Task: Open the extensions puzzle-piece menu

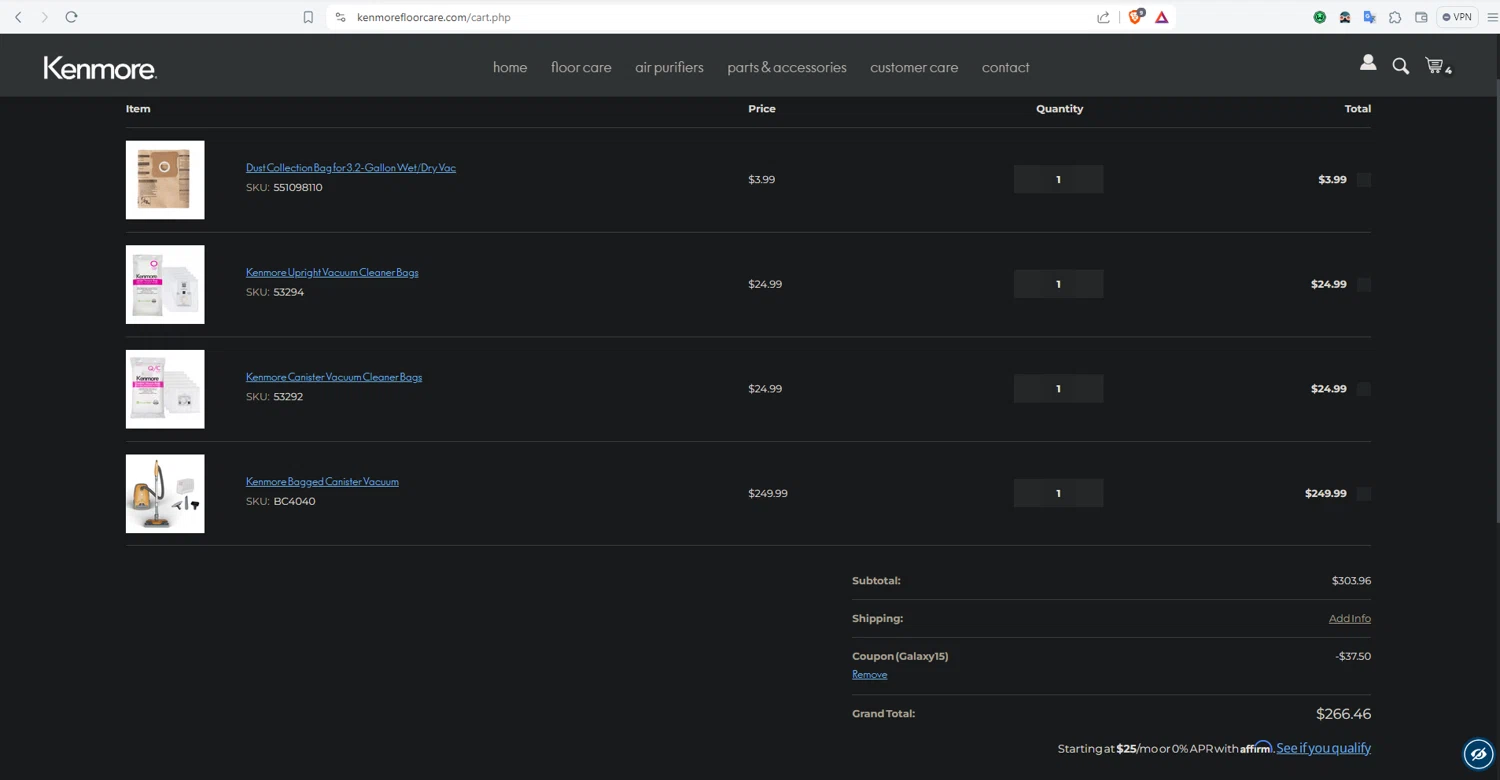Action: point(1395,17)
